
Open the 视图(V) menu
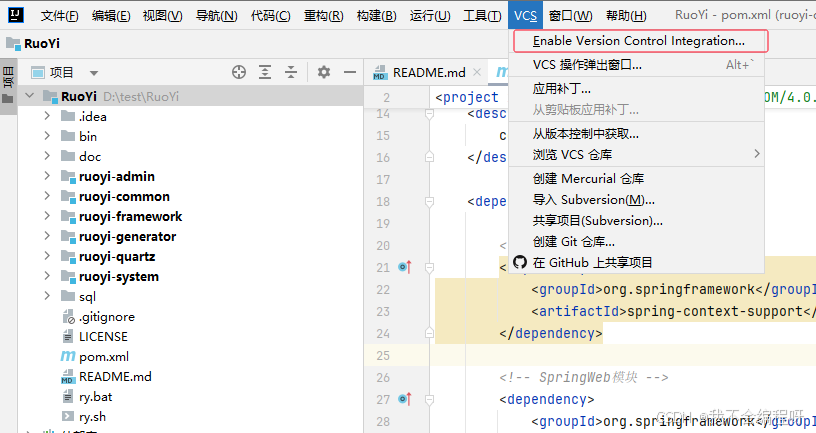point(163,16)
